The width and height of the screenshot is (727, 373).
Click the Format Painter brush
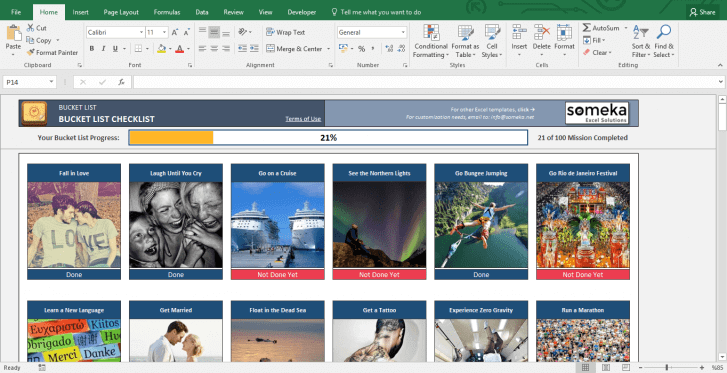click(31, 52)
